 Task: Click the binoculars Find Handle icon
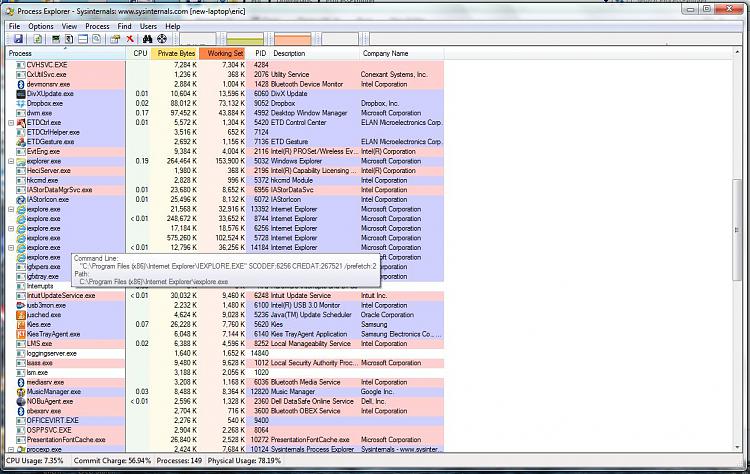(147, 39)
